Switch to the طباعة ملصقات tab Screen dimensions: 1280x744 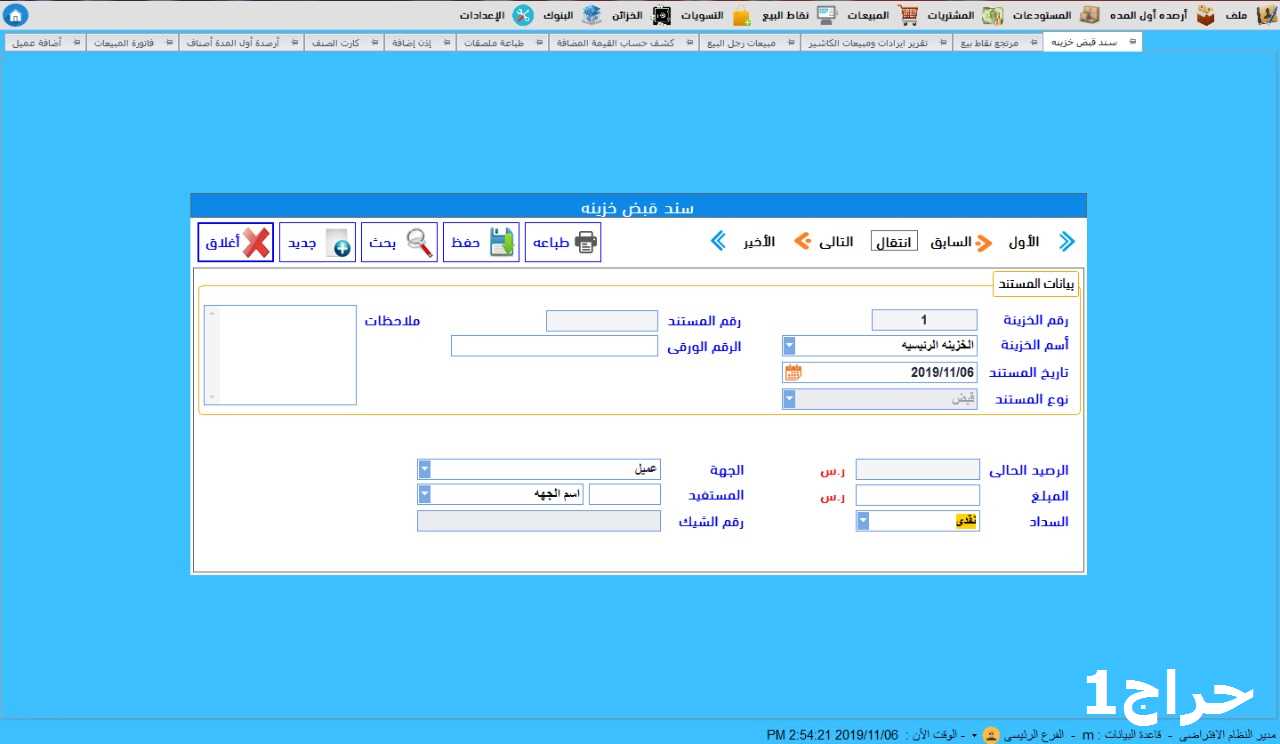502,43
